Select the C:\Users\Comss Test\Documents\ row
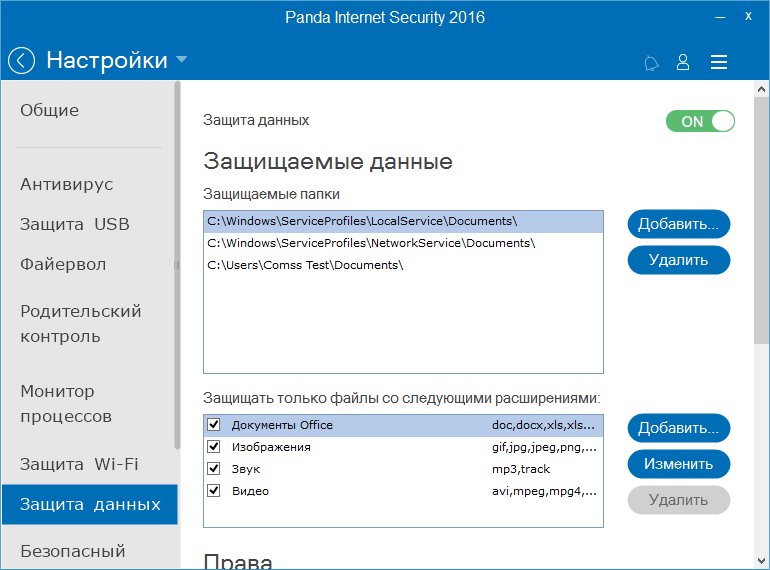The height and width of the screenshot is (570, 770). click(403, 265)
